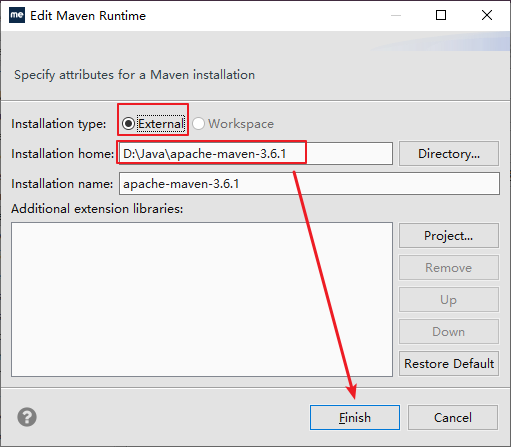Minimize the Edit Maven Runtime window

pos(396,15)
